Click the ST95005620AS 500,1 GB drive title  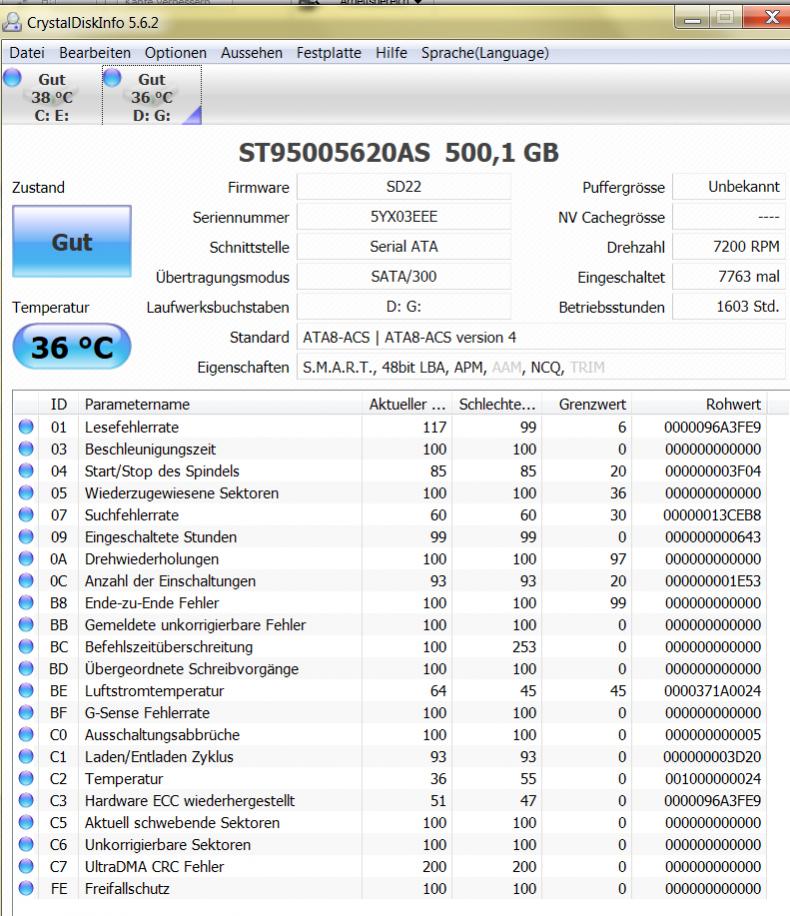point(399,152)
